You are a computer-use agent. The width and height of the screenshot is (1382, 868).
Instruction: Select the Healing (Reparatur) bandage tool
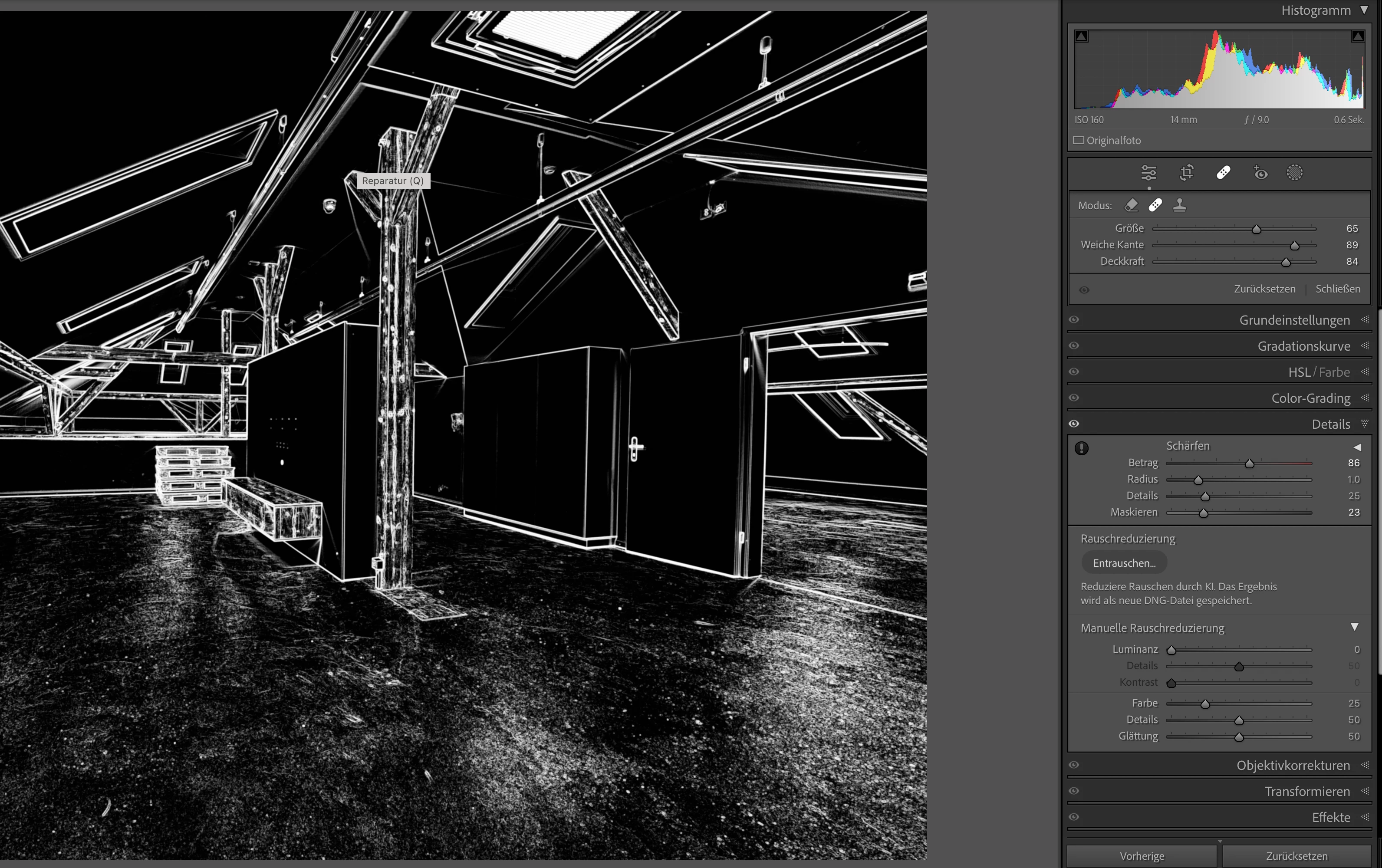[x=1223, y=173]
